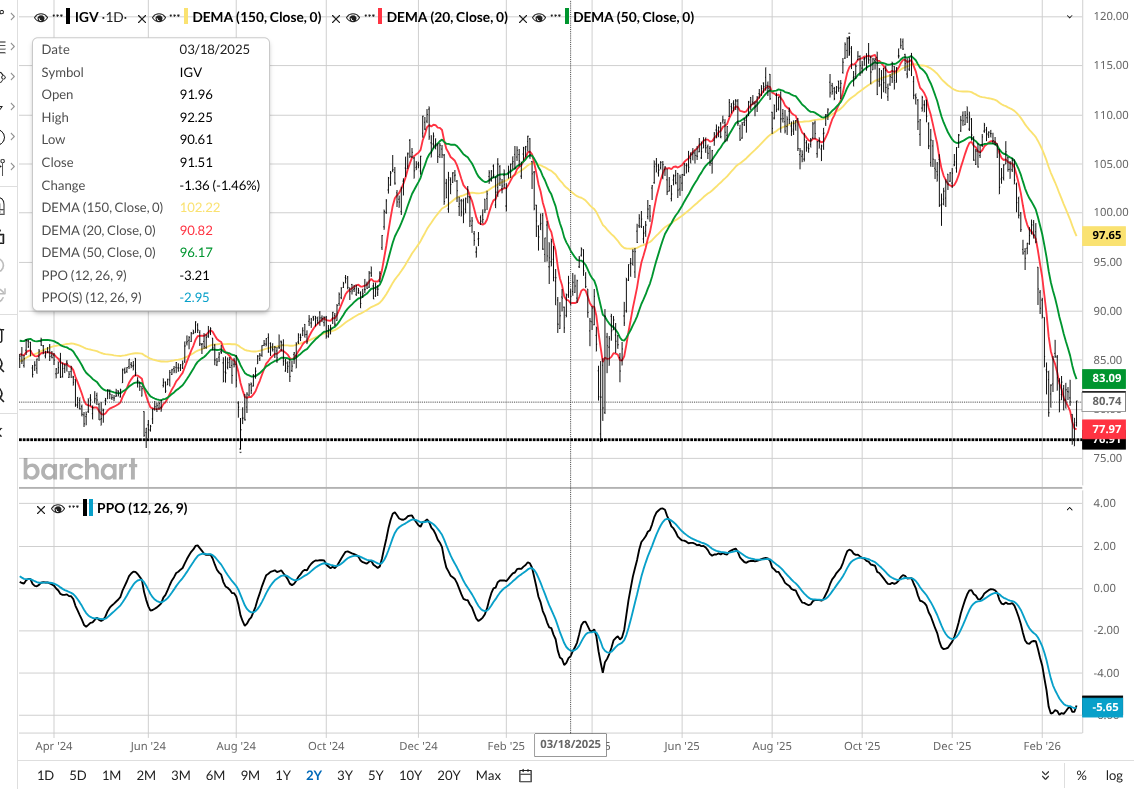Select the 10Y time range
The height and width of the screenshot is (790, 1134).
point(410,776)
